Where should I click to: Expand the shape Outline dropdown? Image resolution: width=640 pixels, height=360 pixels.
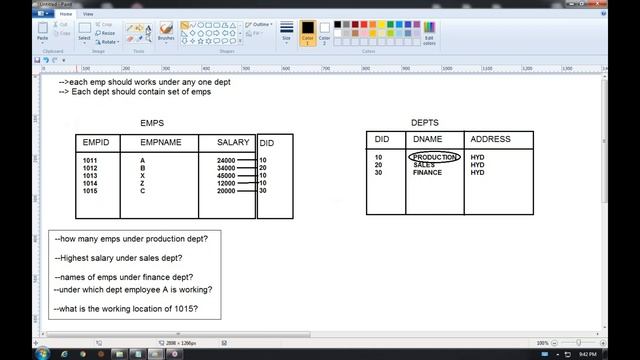259,24
